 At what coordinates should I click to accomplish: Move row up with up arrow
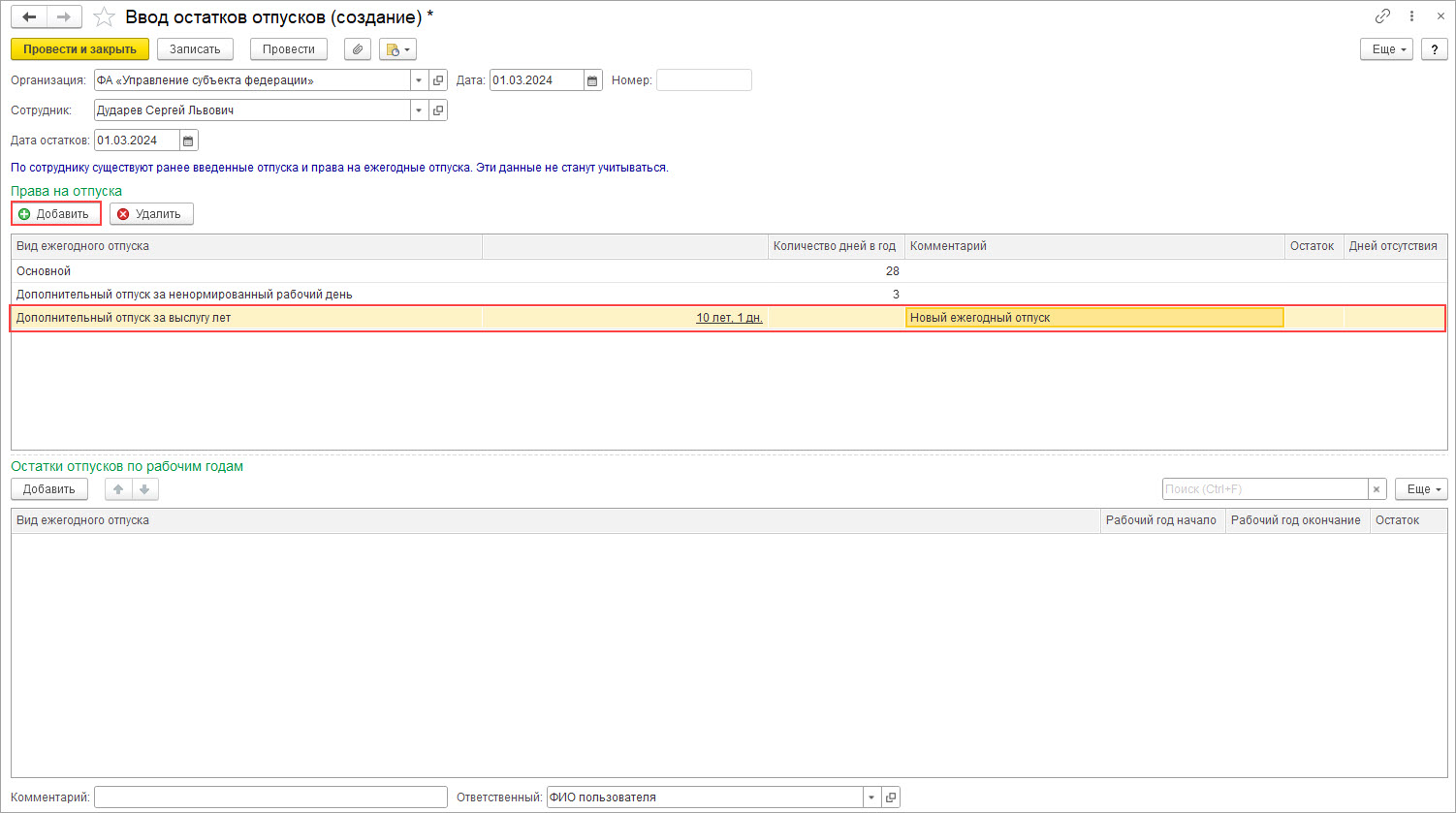pos(119,489)
